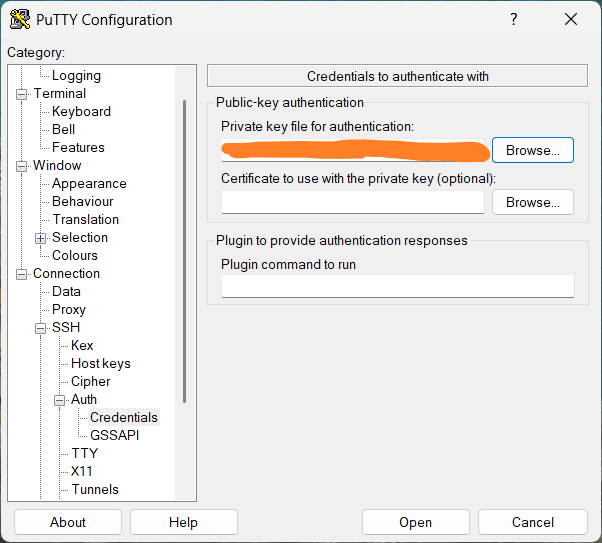Screen dimensions: 602x543
Task: Collapse the SSH tree node
Action: coord(40,328)
